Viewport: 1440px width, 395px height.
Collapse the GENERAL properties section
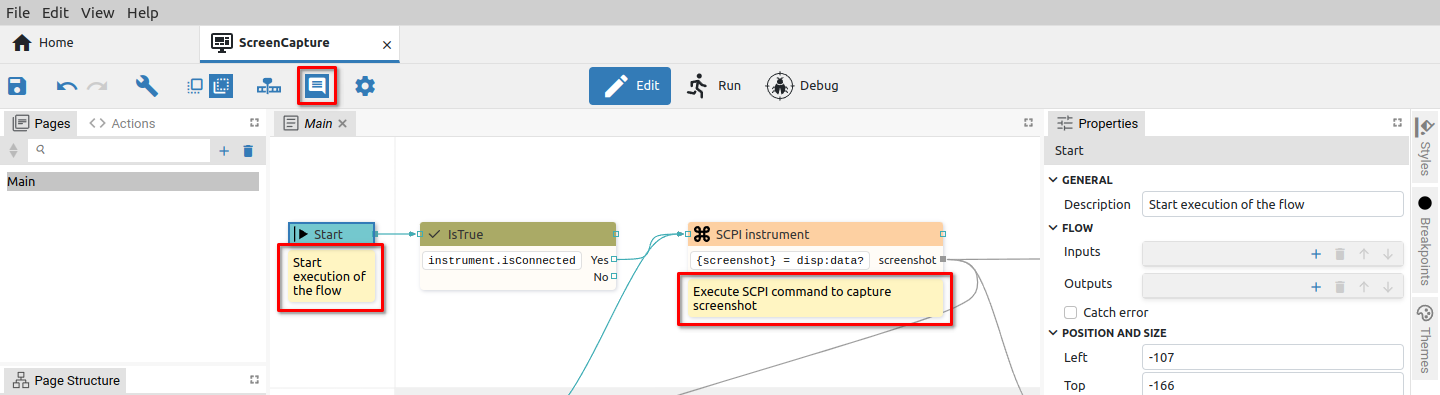(1053, 180)
